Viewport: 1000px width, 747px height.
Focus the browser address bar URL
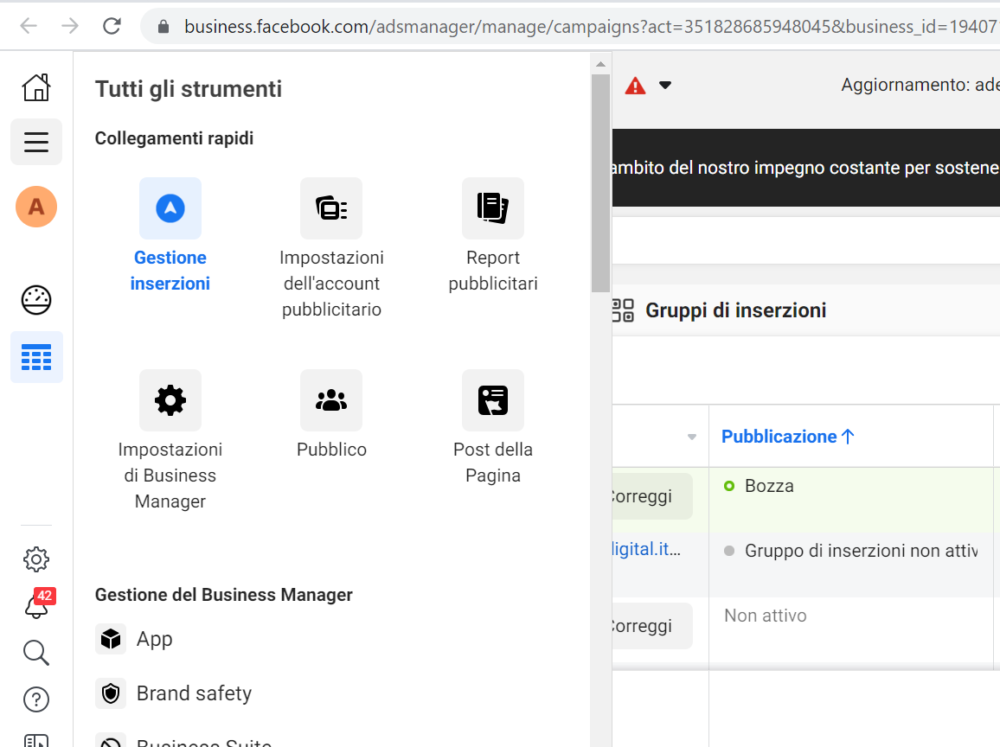(x=590, y=26)
